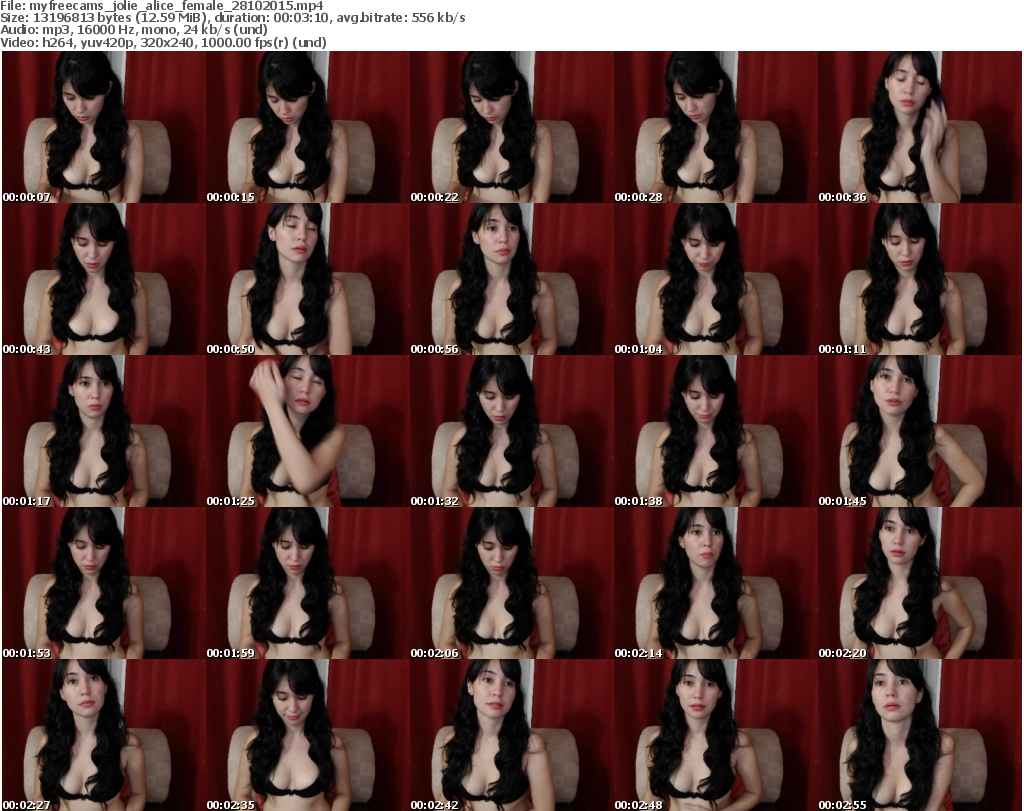The height and width of the screenshot is (811, 1024).
Task: Click the File name line ending in .mp4
Action: pyautogui.click(x=162, y=6)
